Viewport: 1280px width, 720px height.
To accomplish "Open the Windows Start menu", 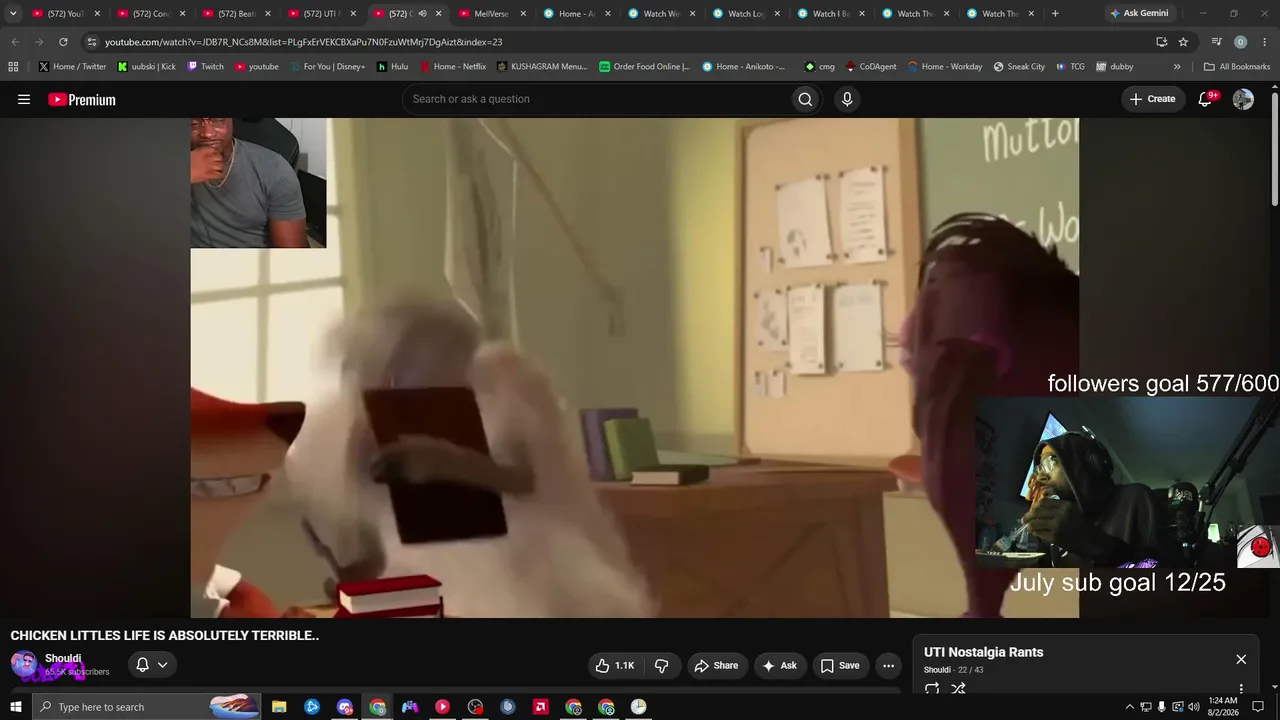I will [15, 707].
